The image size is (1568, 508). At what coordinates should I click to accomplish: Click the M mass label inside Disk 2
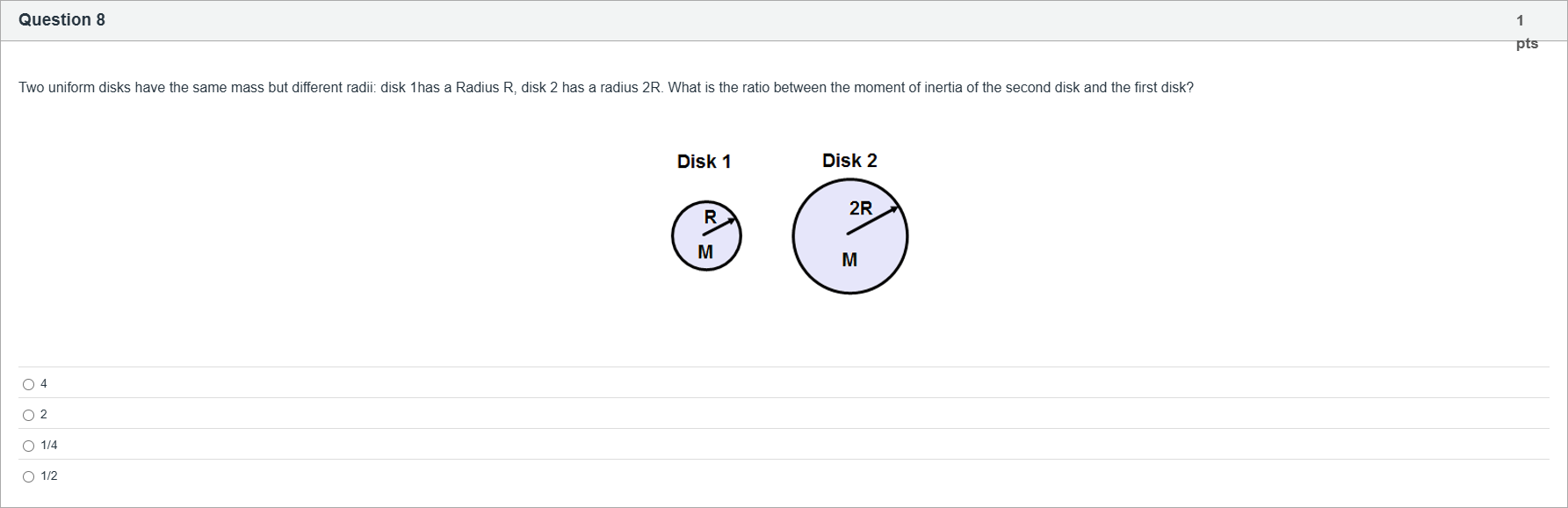point(849,260)
